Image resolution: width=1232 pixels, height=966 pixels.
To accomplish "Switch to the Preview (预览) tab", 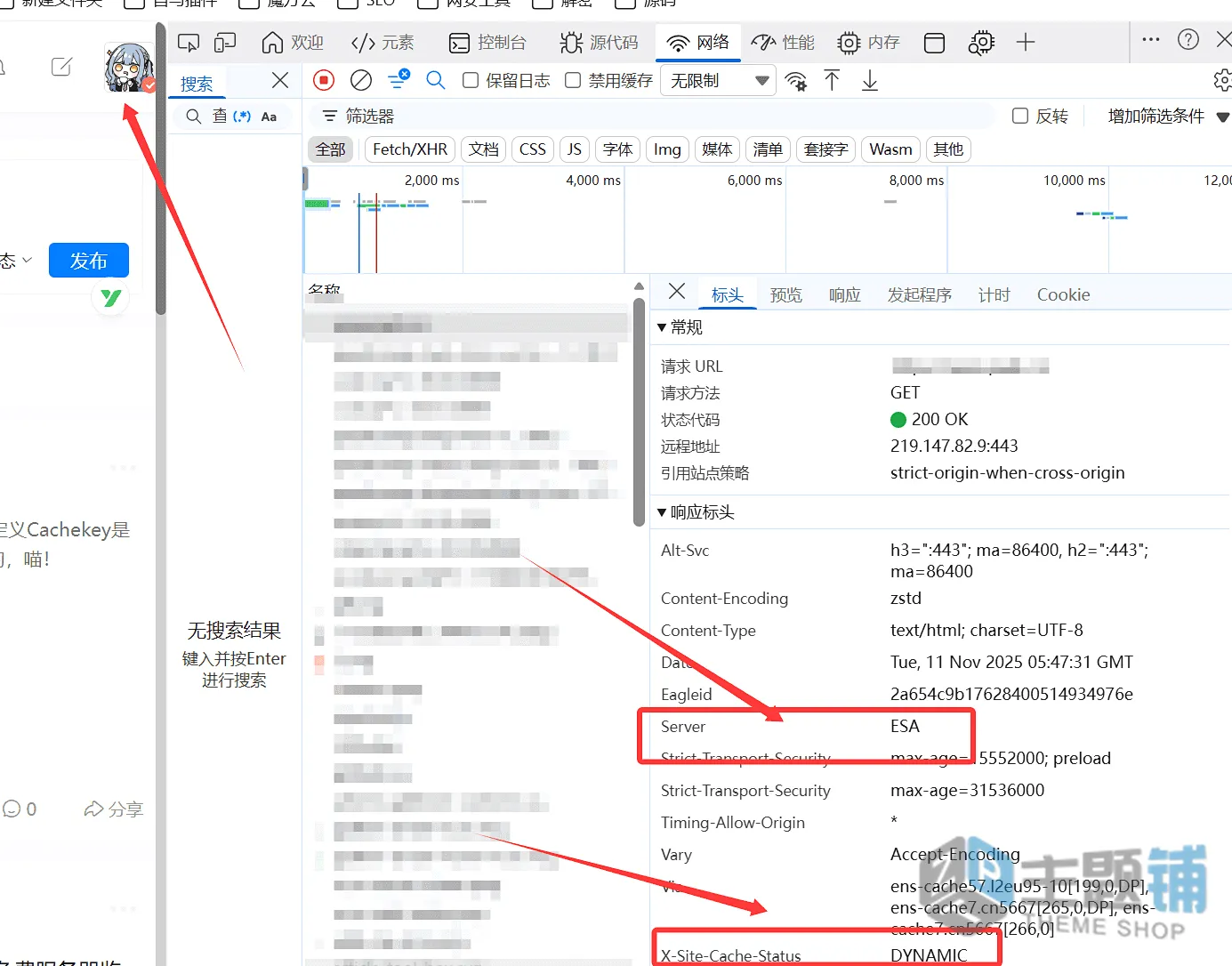I will click(x=786, y=295).
